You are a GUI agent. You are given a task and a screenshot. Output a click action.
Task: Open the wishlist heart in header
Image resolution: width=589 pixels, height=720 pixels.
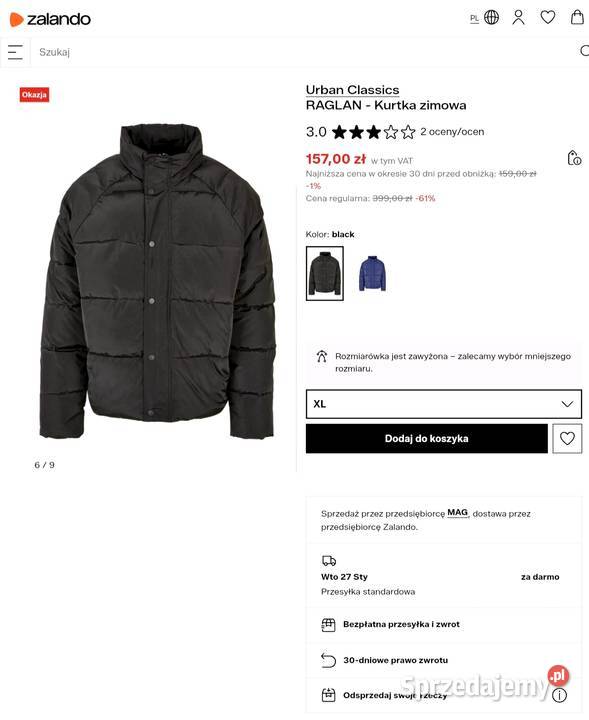click(548, 17)
